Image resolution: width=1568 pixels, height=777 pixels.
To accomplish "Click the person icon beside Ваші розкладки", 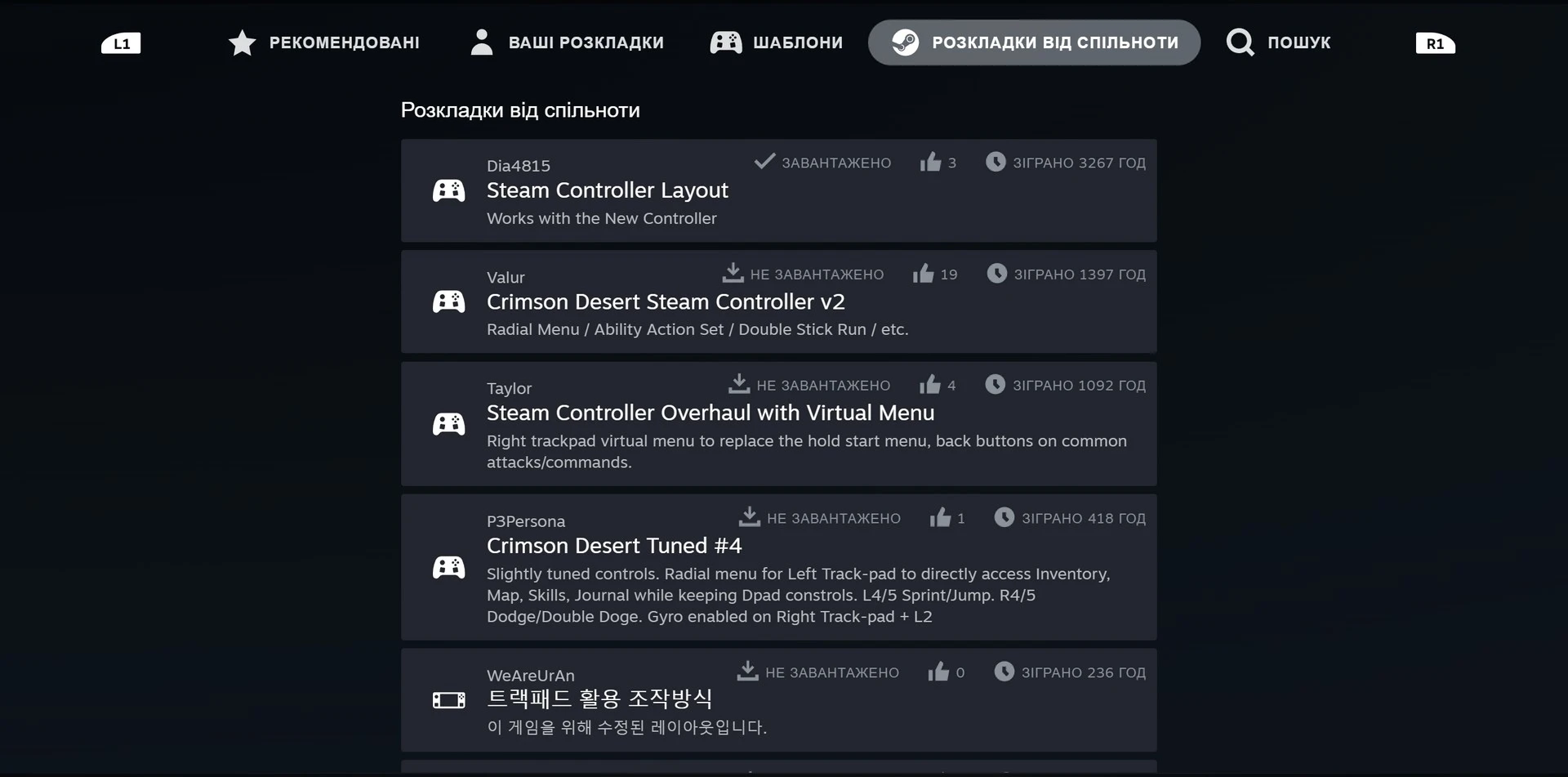I will [x=482, y=42].
